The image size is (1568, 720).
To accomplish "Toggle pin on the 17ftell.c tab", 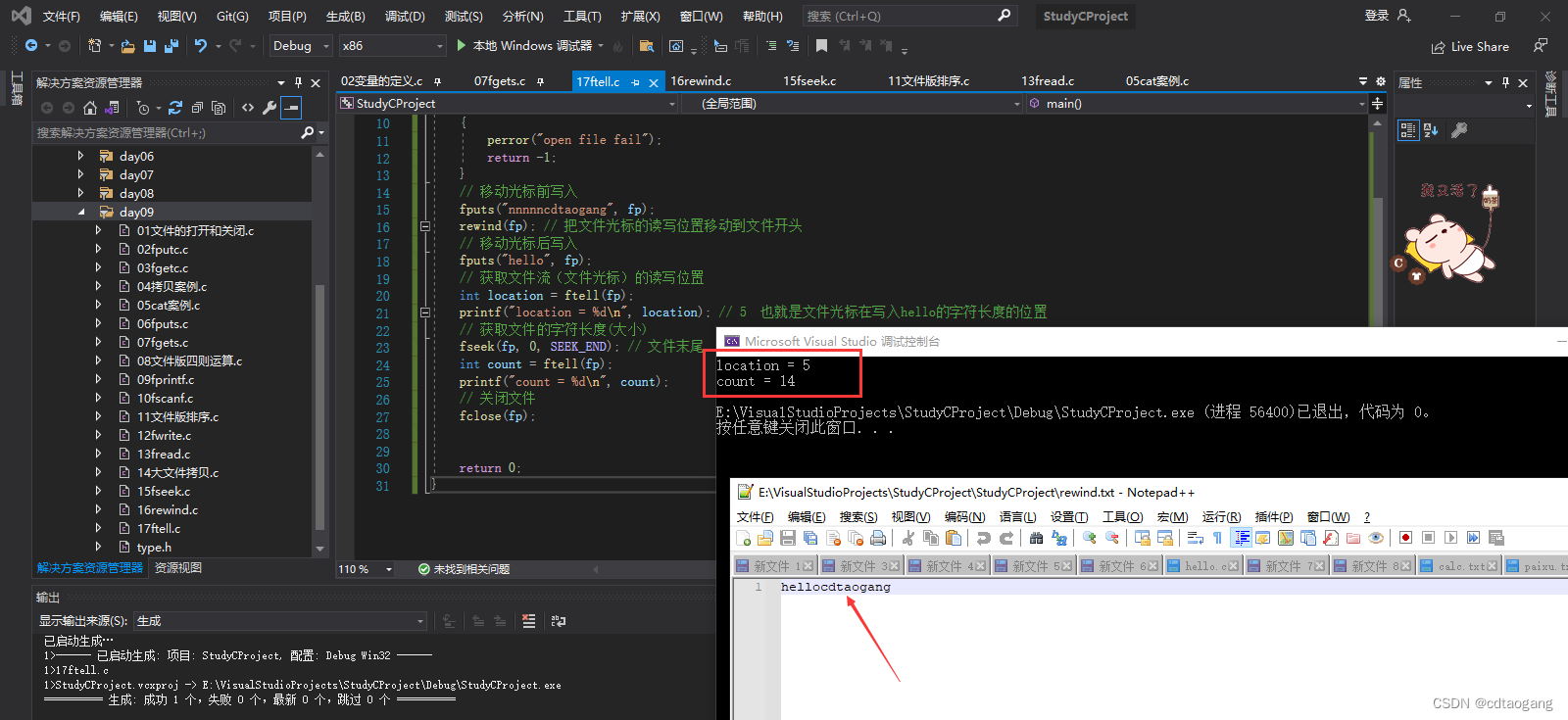I will click(635, 82).
